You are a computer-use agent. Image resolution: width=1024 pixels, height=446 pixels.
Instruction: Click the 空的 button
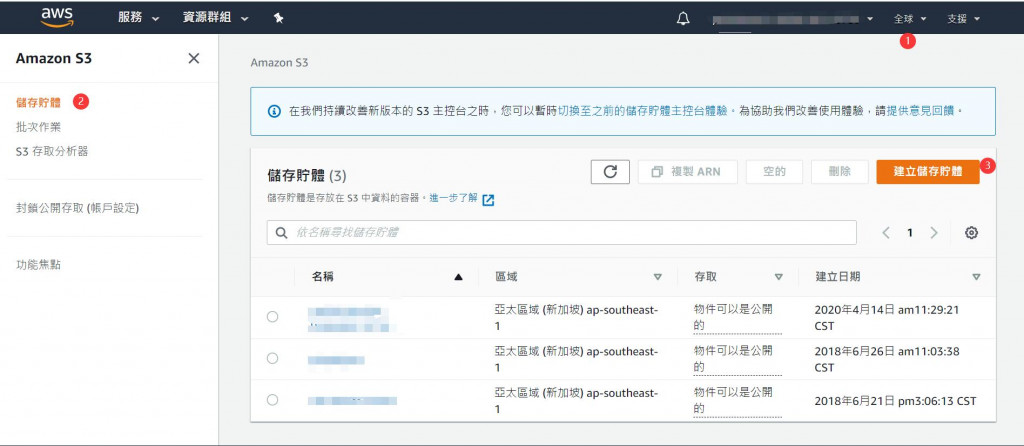click(774, 172)
